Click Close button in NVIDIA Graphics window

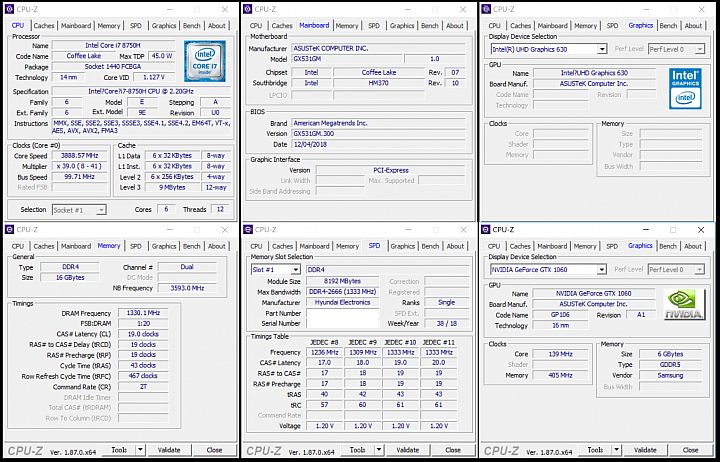click(690, 450)
